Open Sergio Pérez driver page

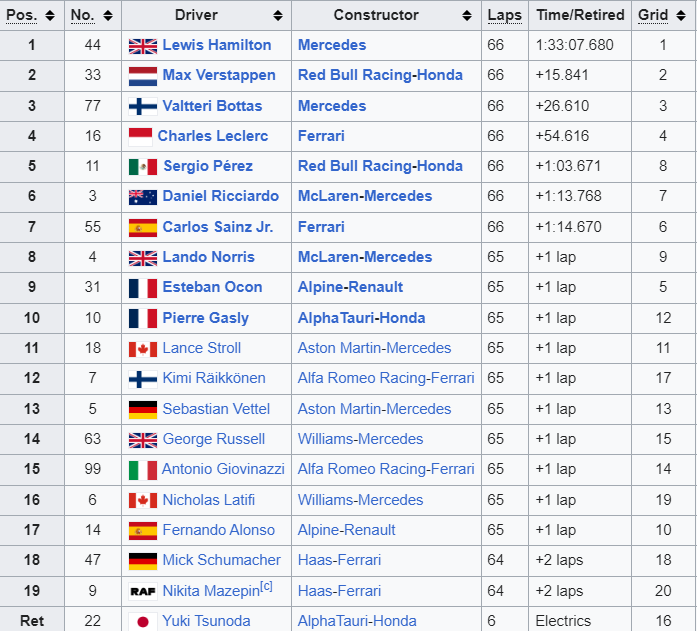coord(208,166)
